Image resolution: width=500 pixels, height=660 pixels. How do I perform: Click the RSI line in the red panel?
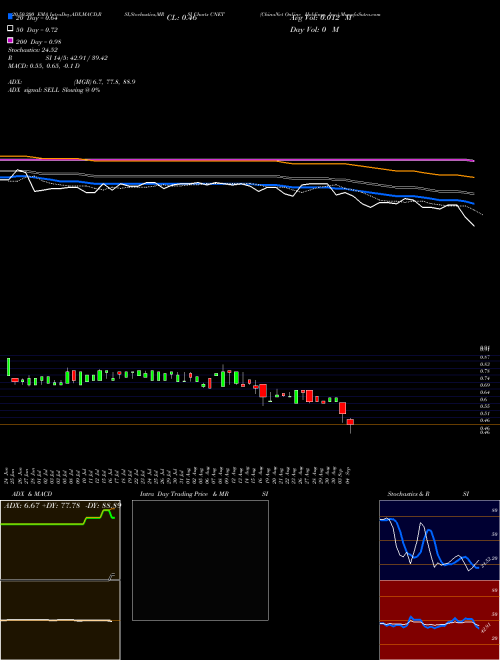coord(429,623)
